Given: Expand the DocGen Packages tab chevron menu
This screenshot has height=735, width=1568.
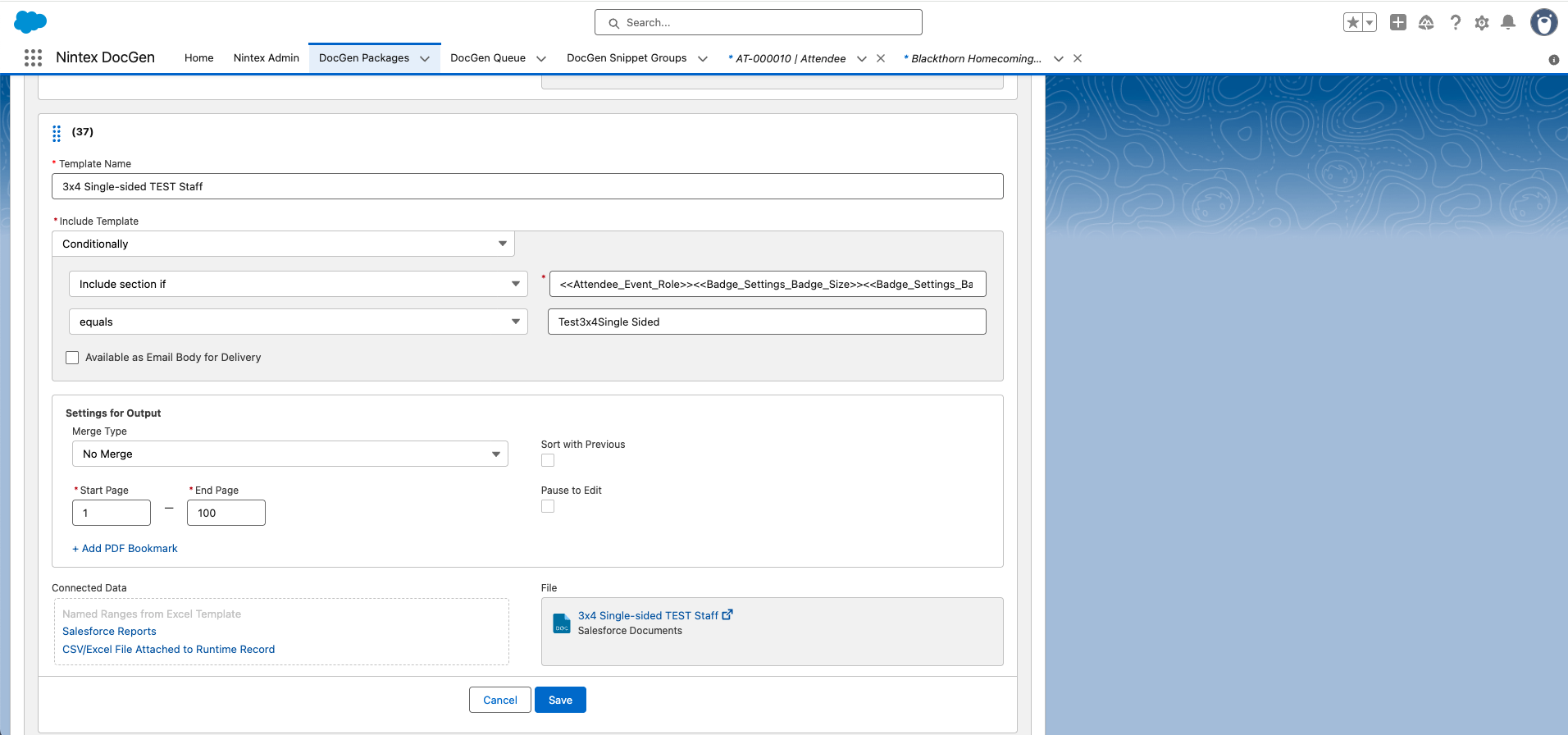Looking at the screenshot, I should click(x=425, y=59).
